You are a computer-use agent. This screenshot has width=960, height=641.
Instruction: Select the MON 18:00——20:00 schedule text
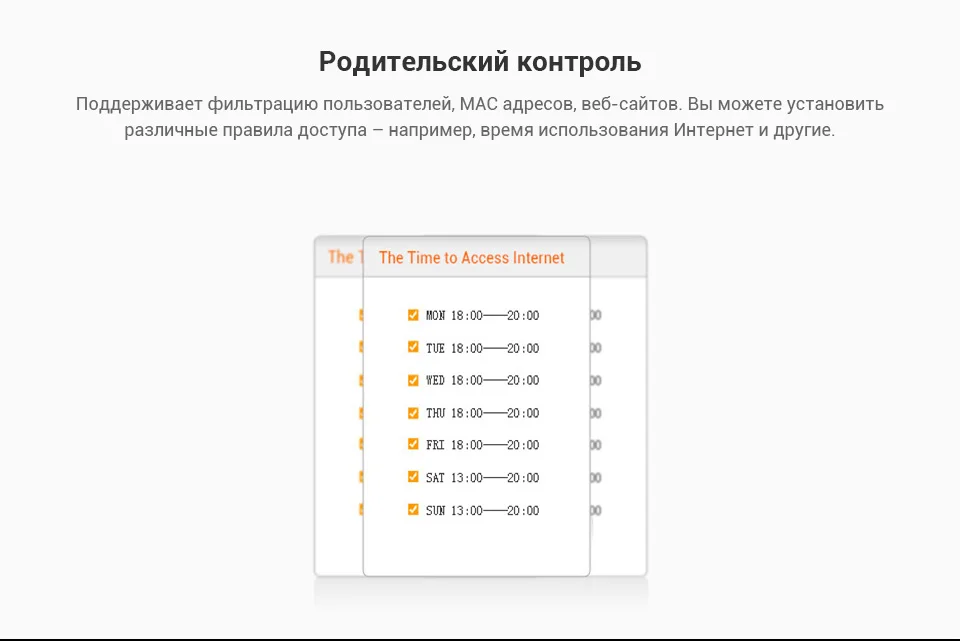click(x=482, y=315)
